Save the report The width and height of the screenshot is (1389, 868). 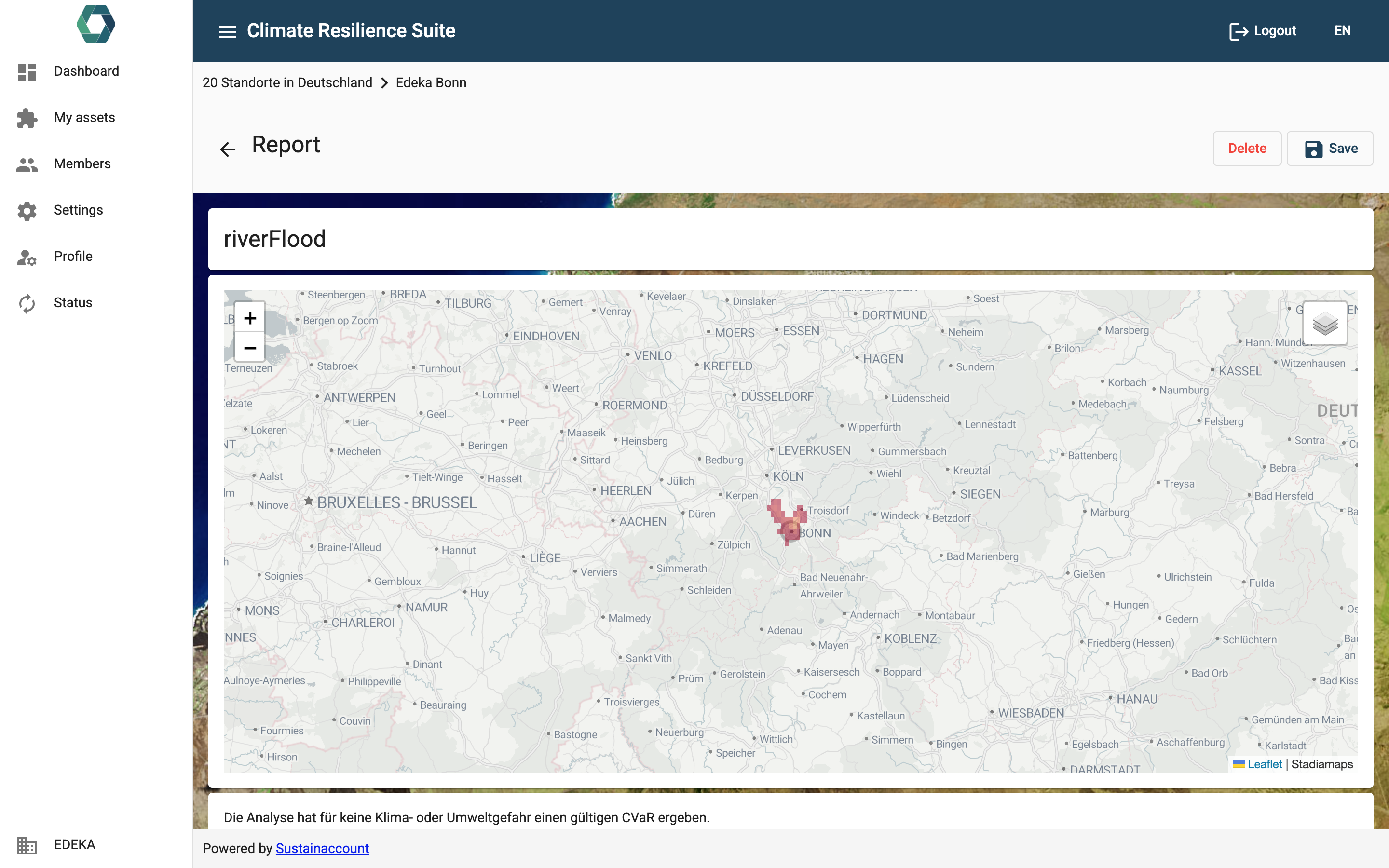pyautogui.click(x=1330, y=149)
